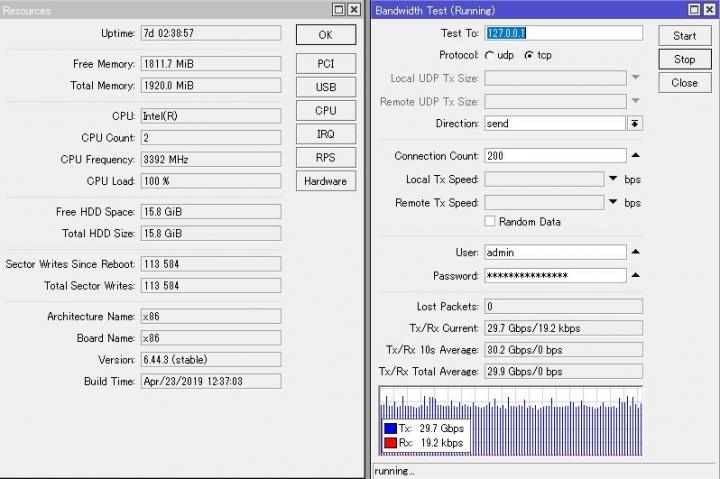Click the Test To address field

click(x=563, y=33)
